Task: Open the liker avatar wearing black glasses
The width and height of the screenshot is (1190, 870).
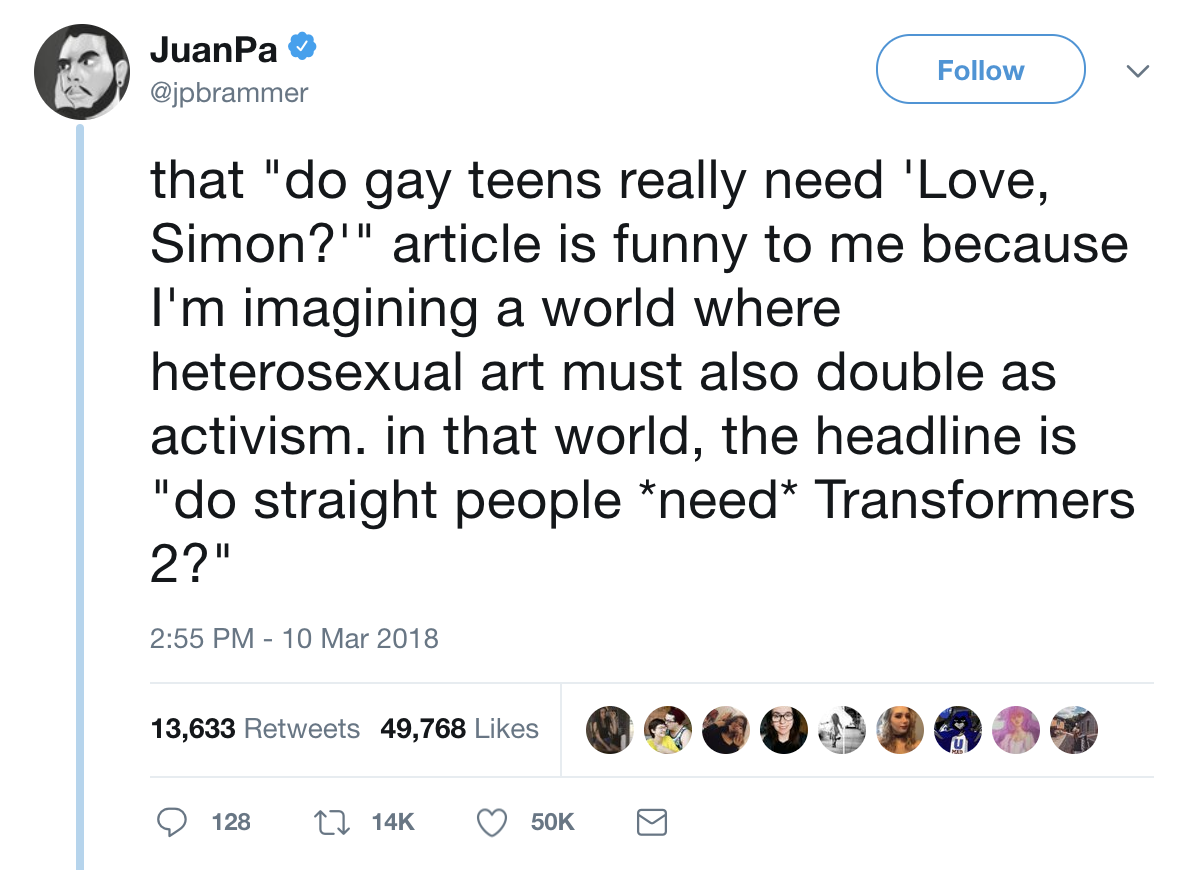Action: pos(783,729)
